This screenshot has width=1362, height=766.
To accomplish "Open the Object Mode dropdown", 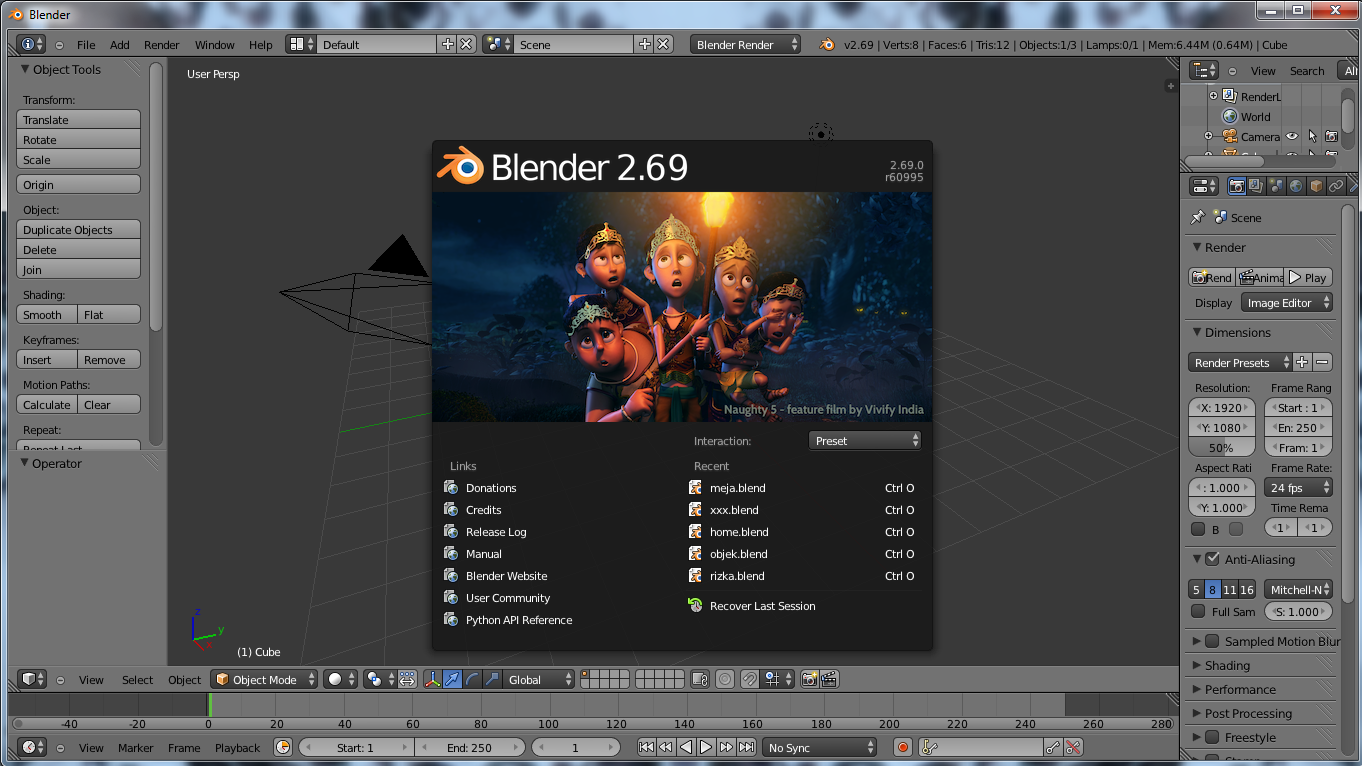I will [264, 679].
